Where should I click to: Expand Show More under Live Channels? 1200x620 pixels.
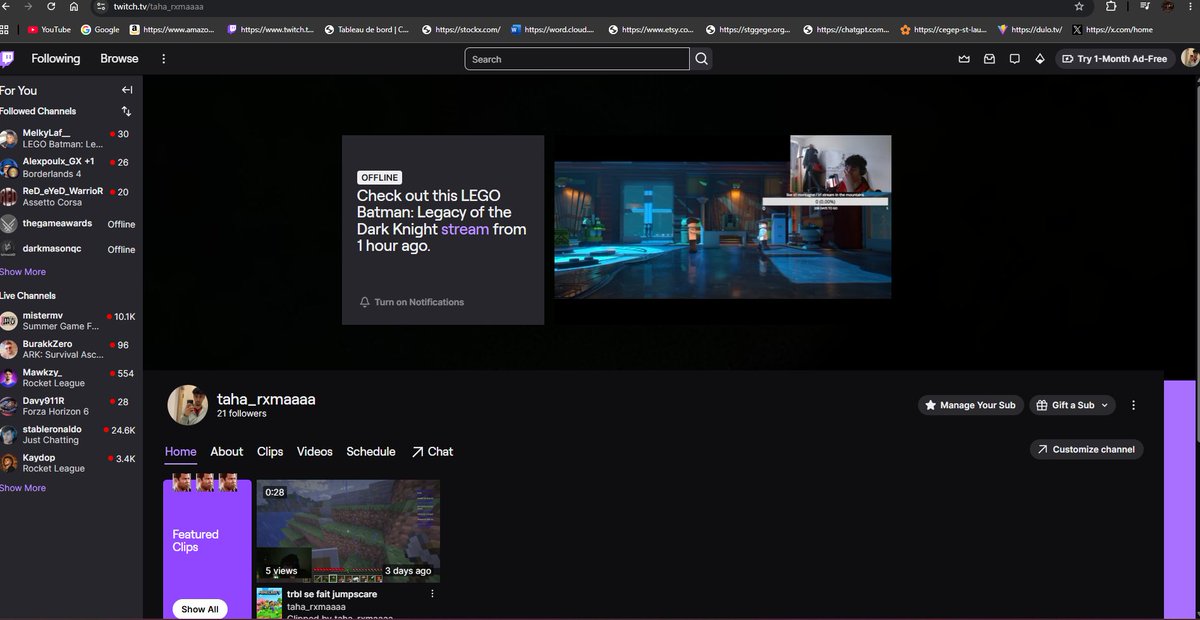[23, 488]
